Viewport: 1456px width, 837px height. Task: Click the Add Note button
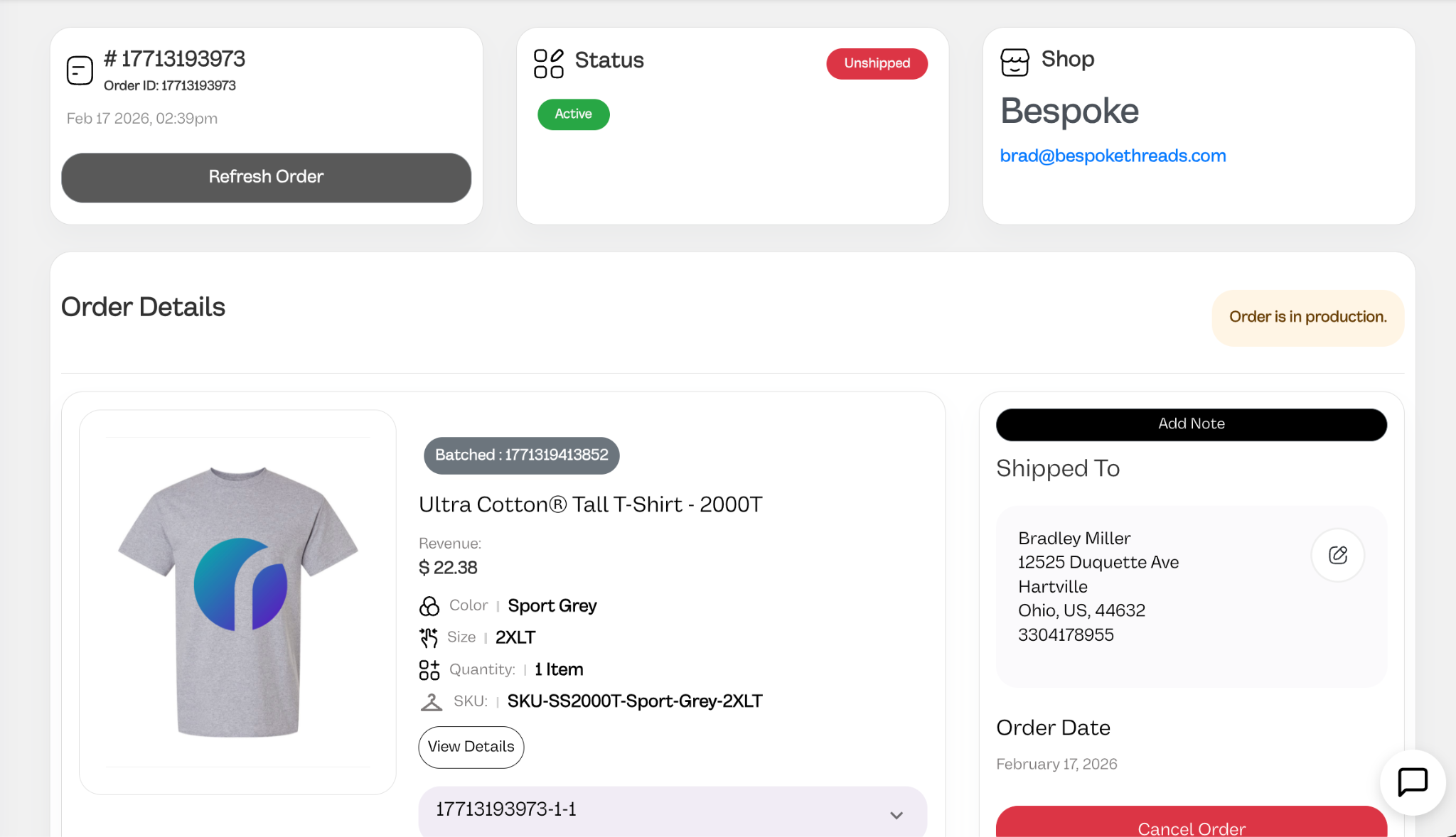coord(1192,424)
